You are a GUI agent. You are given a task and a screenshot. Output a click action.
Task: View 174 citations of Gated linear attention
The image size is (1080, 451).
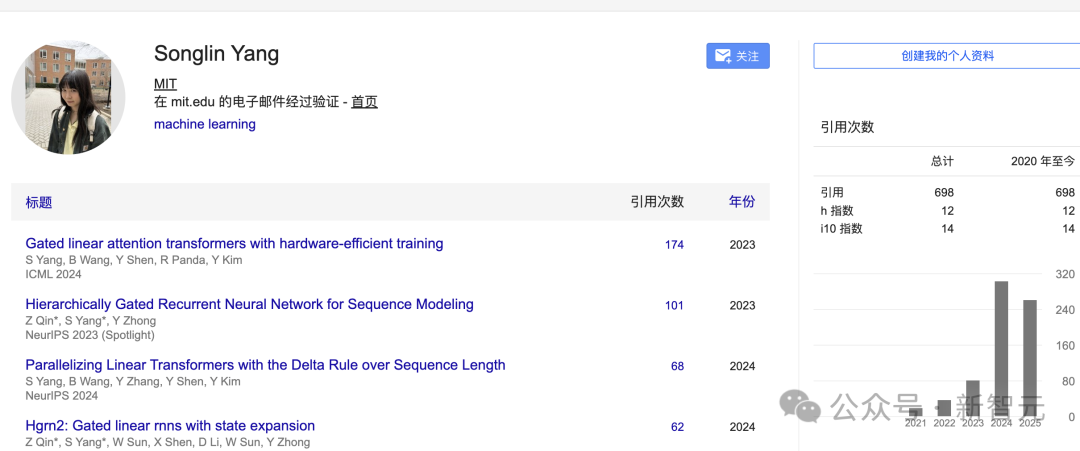pyautogui.click(x=674, y=244)
